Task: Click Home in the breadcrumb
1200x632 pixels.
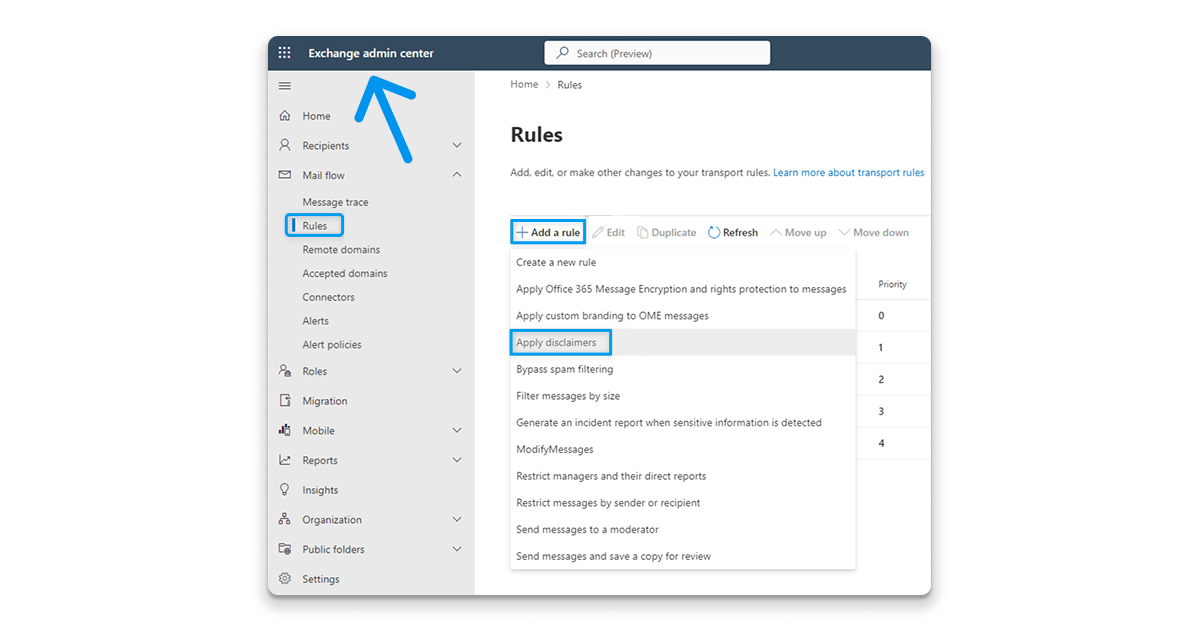Action: tap(524, 85)
